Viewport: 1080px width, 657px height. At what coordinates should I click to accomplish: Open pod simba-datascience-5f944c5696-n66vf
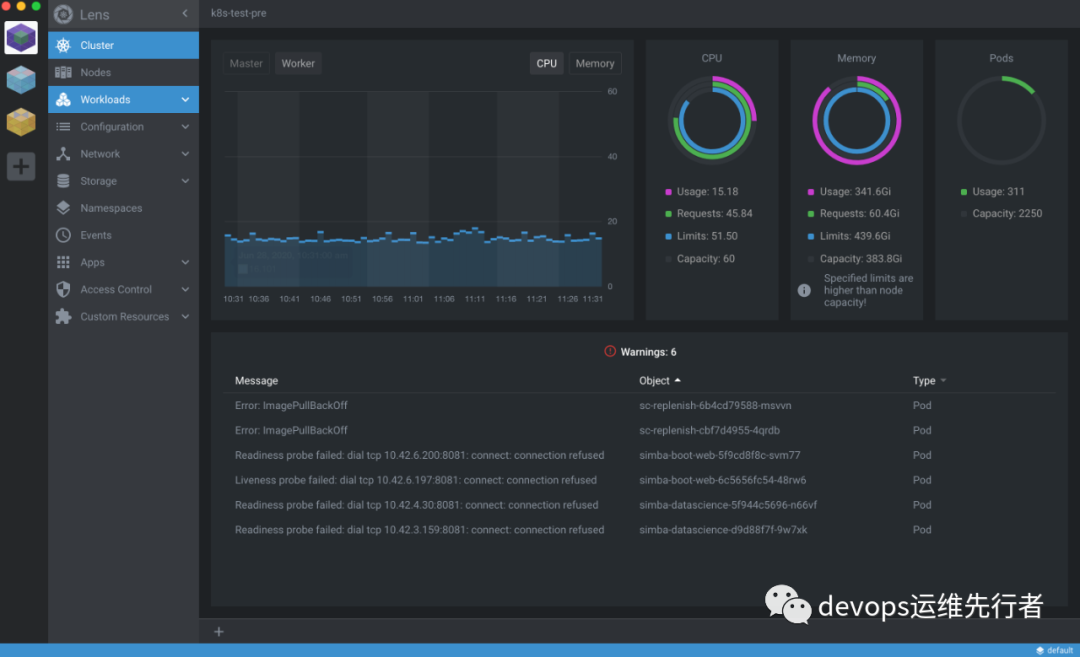coord(728,505)
